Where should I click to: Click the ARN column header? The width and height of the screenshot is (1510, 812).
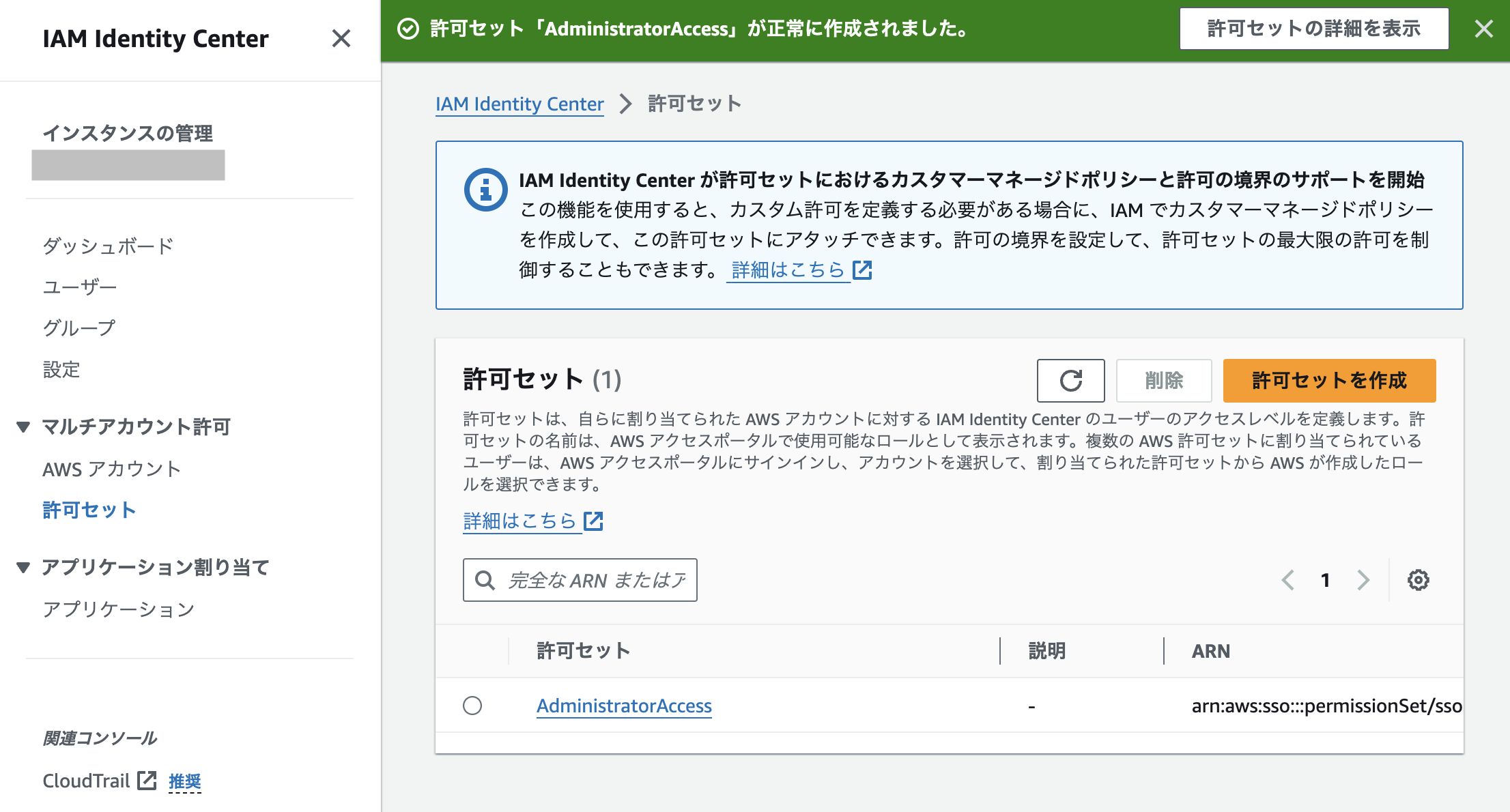(x=1211, y=651)
